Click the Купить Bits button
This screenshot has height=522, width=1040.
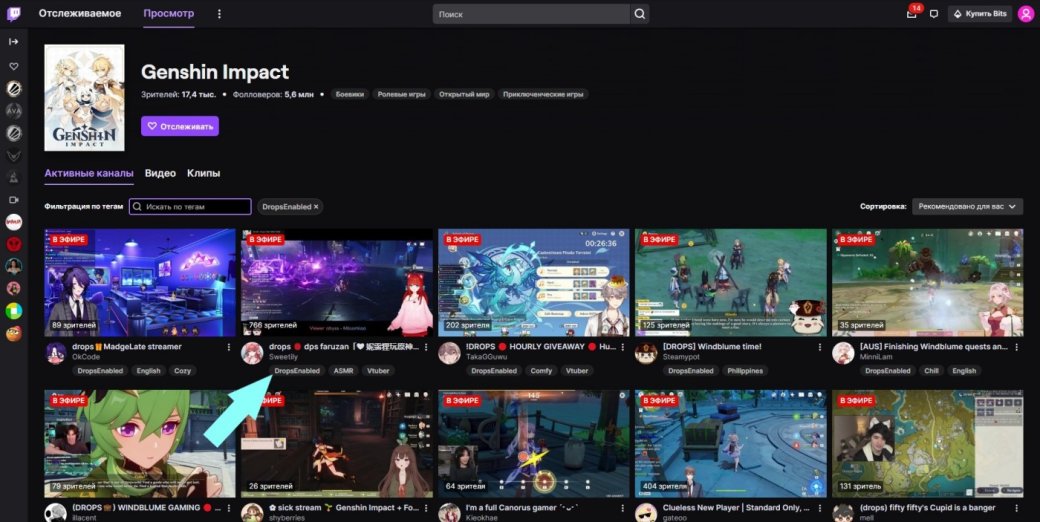click(x=980, y=14)
